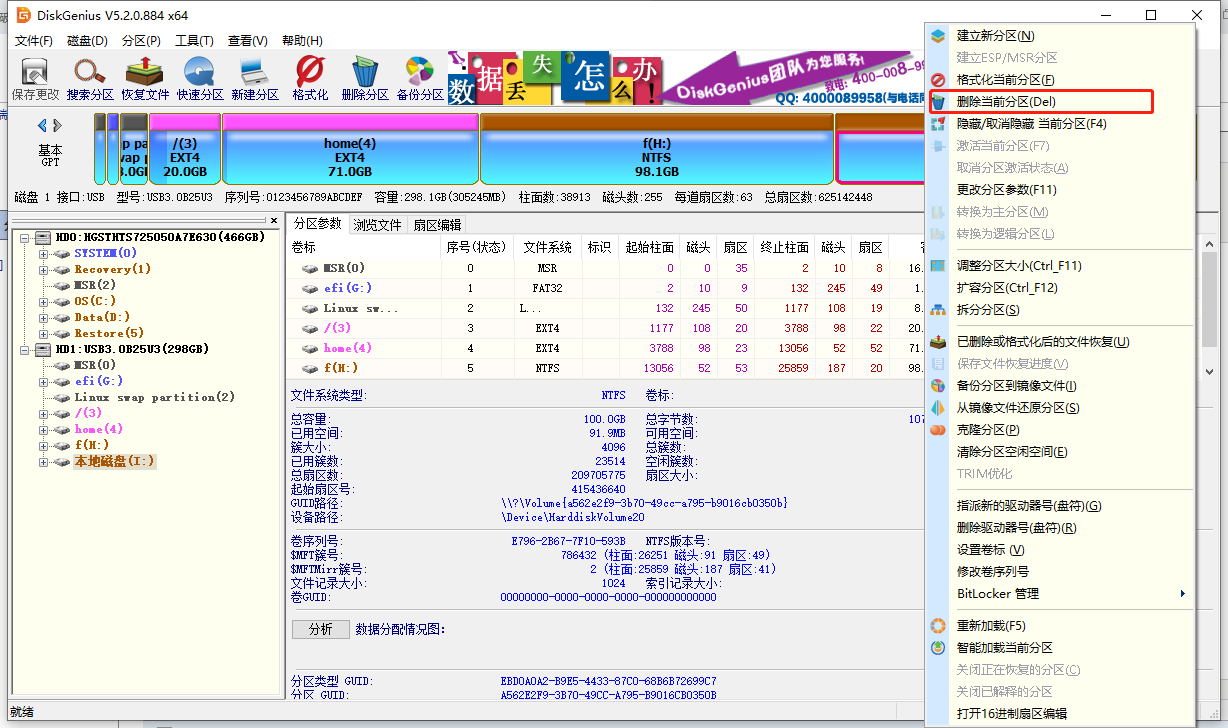1228x728 pixels.
Task: Select f(H:) in the disk tree
Action: (92, 446)
